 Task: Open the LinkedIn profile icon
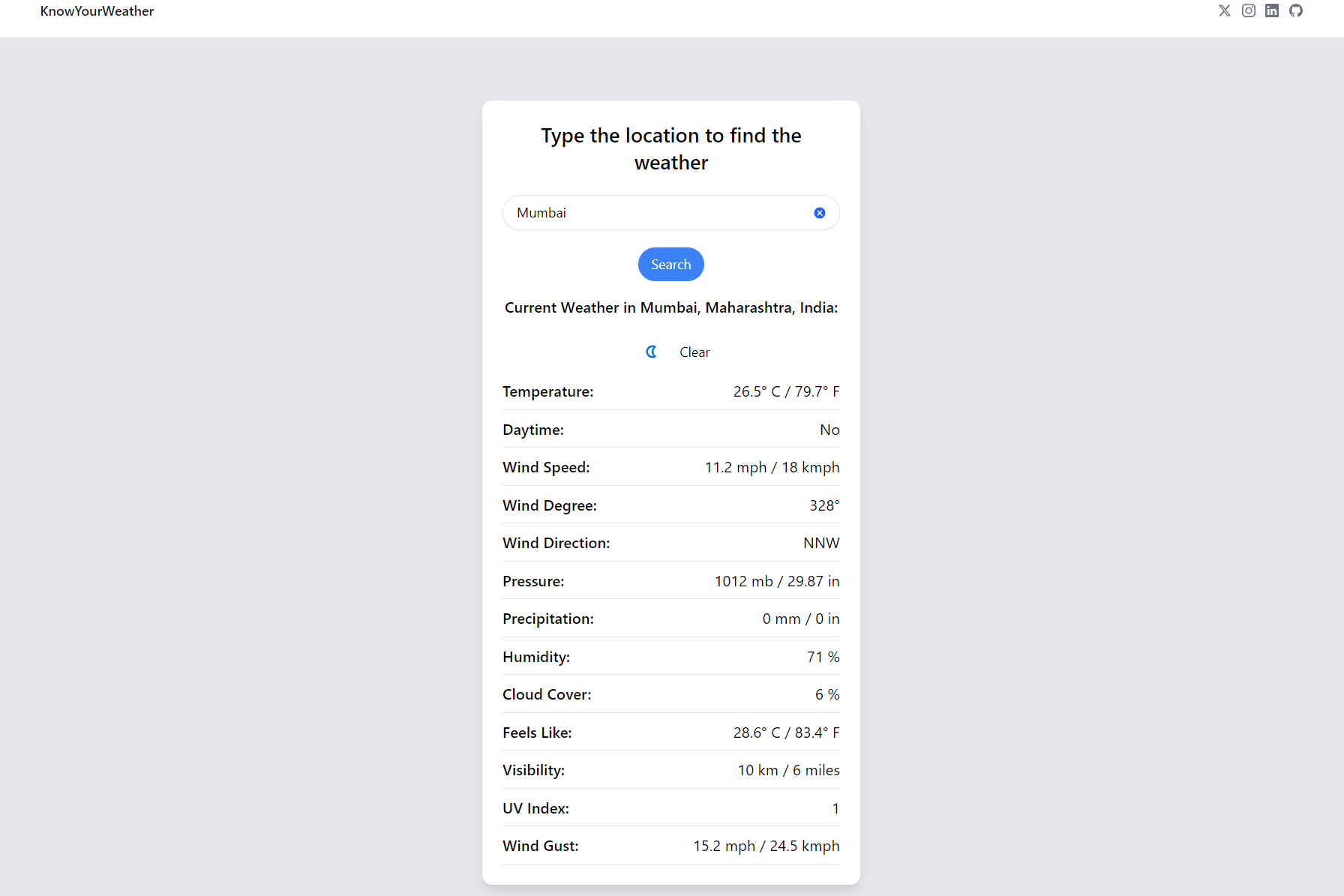click(1272, 10)
